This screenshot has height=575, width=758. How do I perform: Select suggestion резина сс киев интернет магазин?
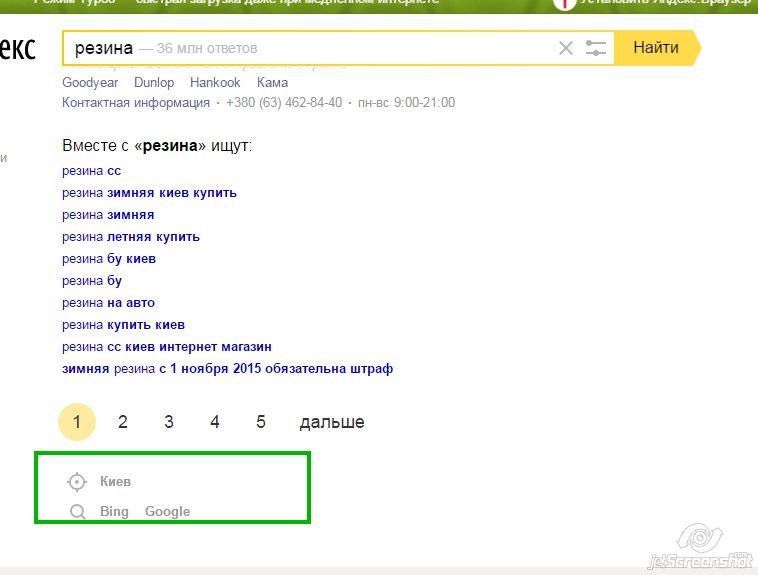point(167,347)
